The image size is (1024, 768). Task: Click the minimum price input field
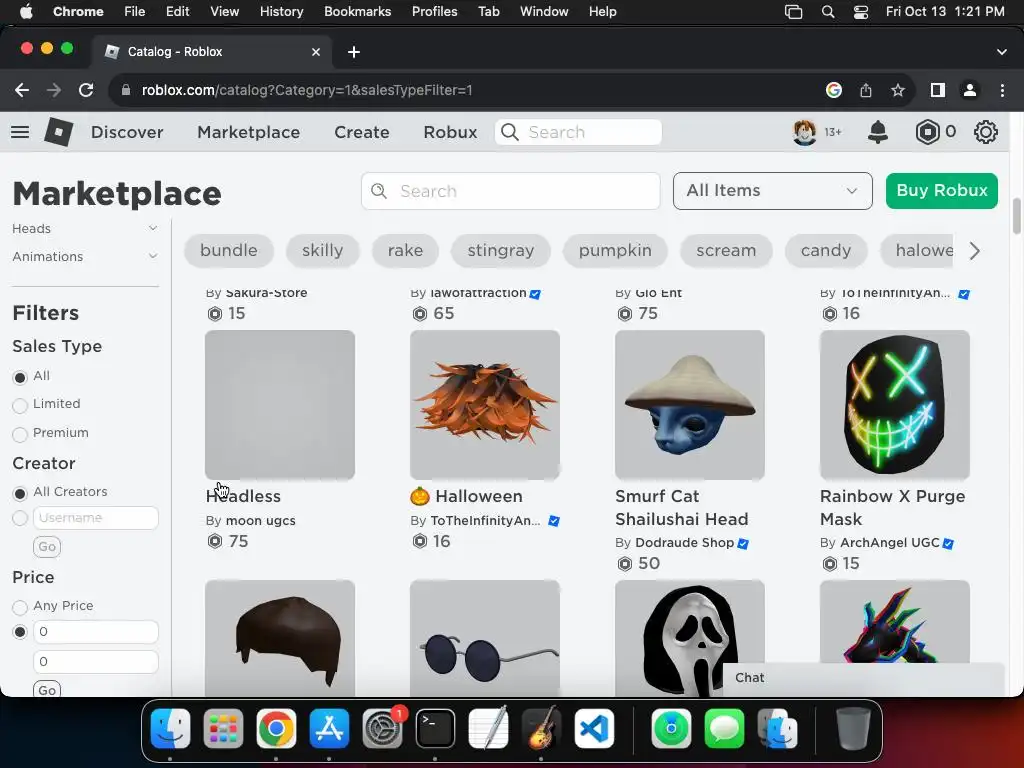(x=95, y=632)
